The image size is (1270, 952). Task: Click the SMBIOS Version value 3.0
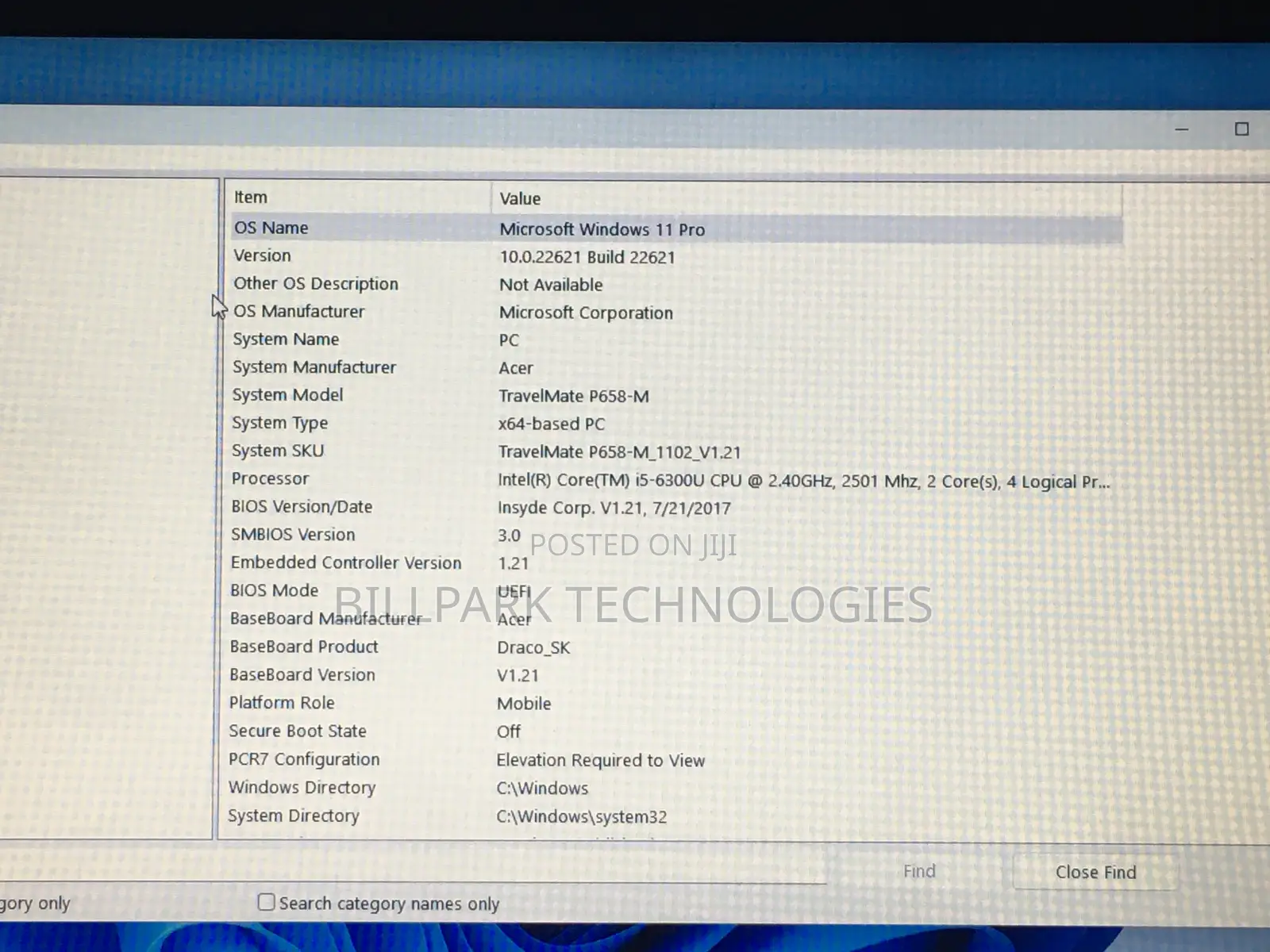click(x=509, y=535)
